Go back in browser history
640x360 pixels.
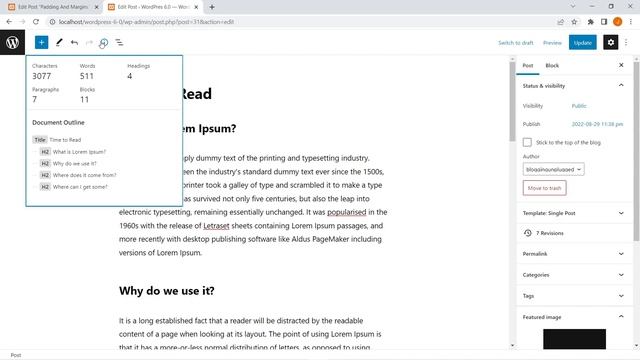[x=9, y=22]
